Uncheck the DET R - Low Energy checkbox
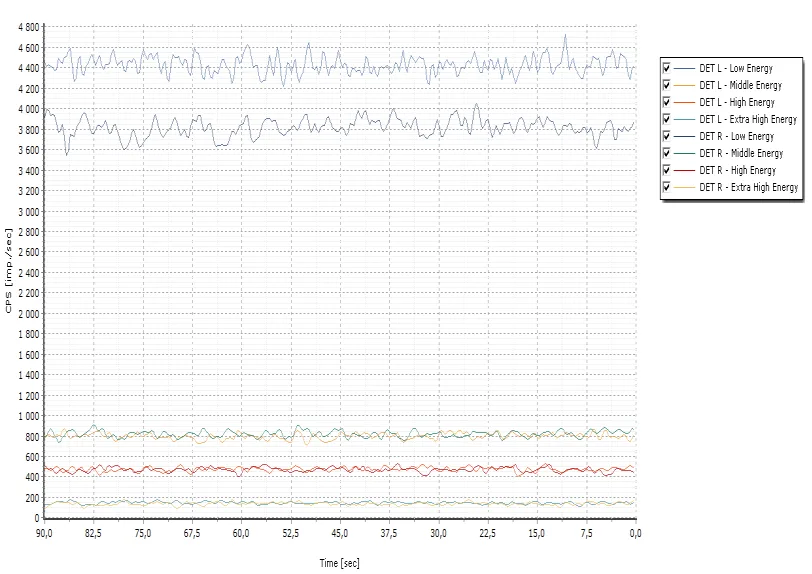Viewport: 812px width, 574px height. 666,136
